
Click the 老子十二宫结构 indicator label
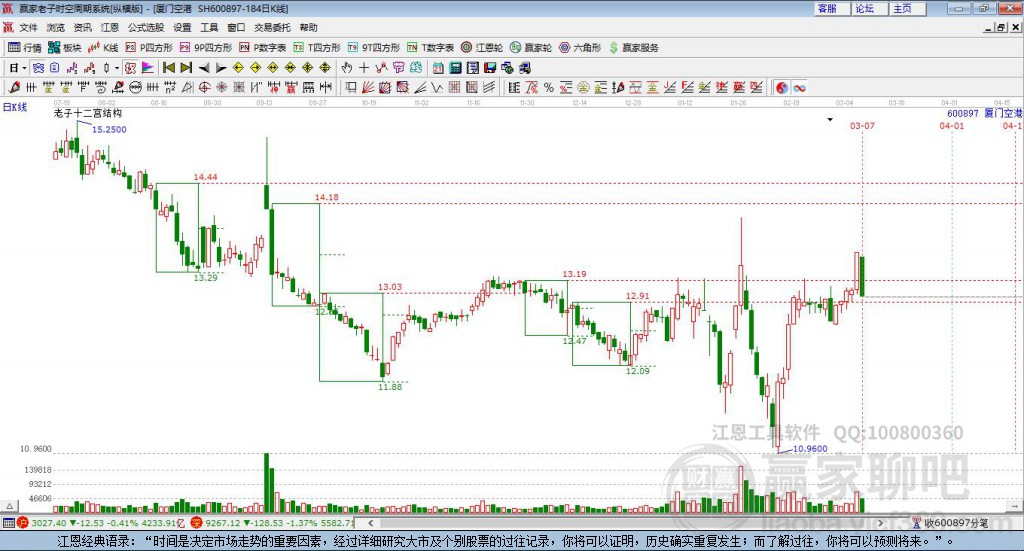pyautogui.click(x=88, y=113)
